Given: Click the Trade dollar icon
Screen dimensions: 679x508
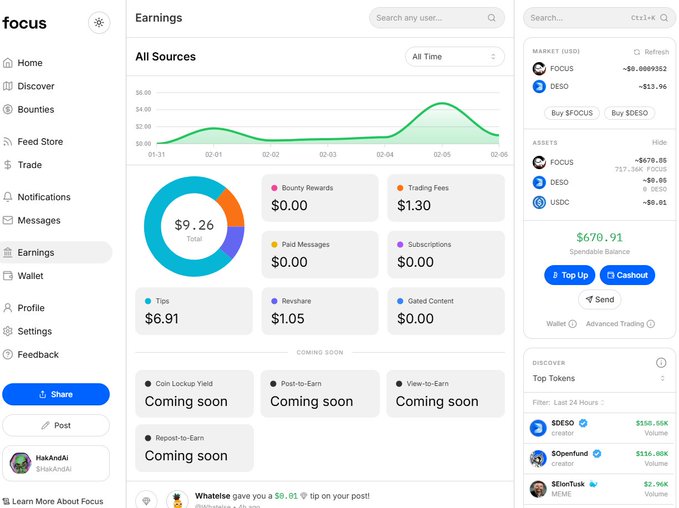Looking at the screenshot, I should point(8,165).
